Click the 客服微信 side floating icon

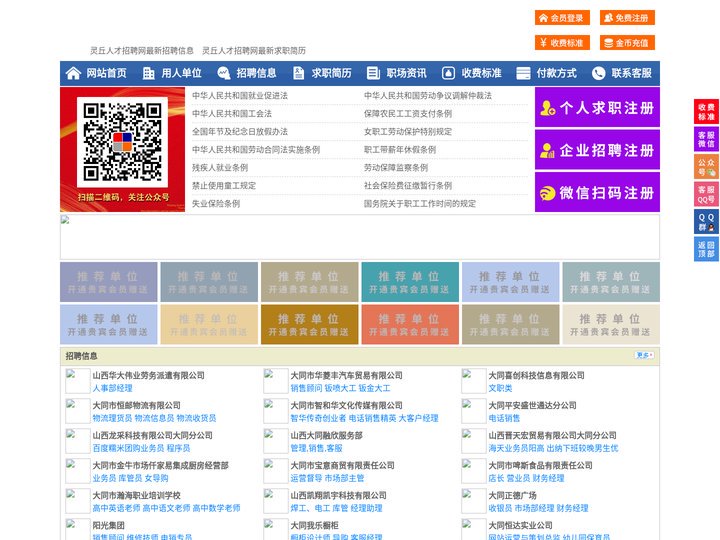[x=706, y=139]
